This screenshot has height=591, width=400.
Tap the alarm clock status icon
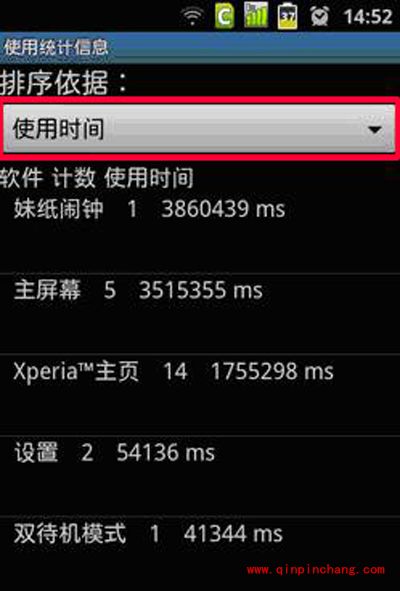[x=319, y=17]
